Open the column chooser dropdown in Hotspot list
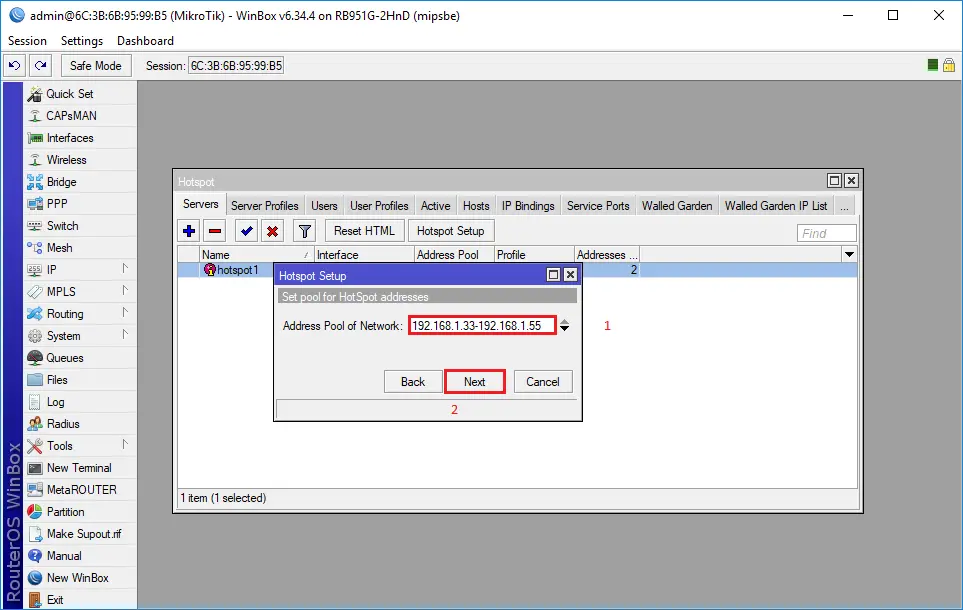963x610 pixels. click(849, 254)
